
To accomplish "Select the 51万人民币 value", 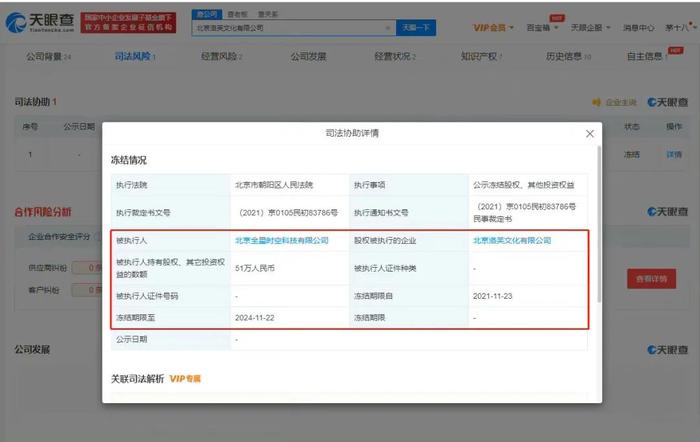I will [x=254, y=268].
